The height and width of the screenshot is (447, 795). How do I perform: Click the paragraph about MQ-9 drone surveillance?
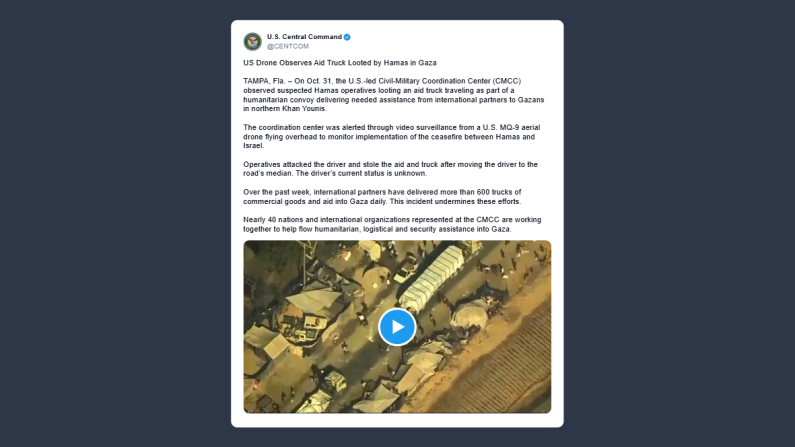[x=391, y=136]
